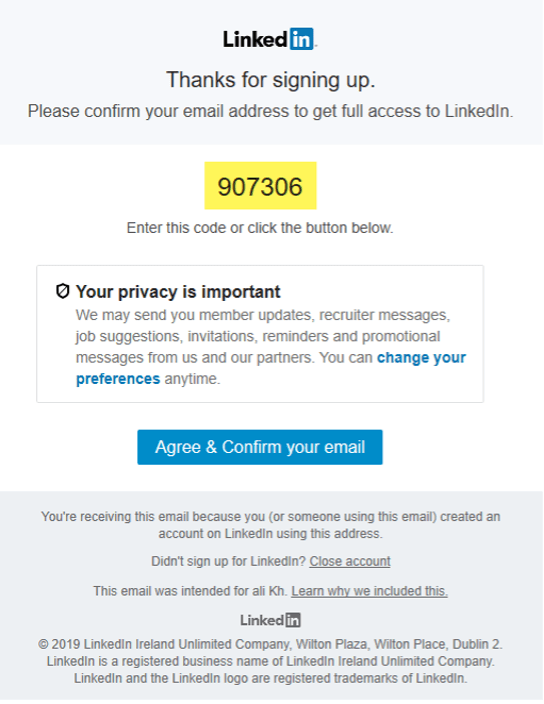Click the 'Your privacy is important' heading

click(178, 292)
